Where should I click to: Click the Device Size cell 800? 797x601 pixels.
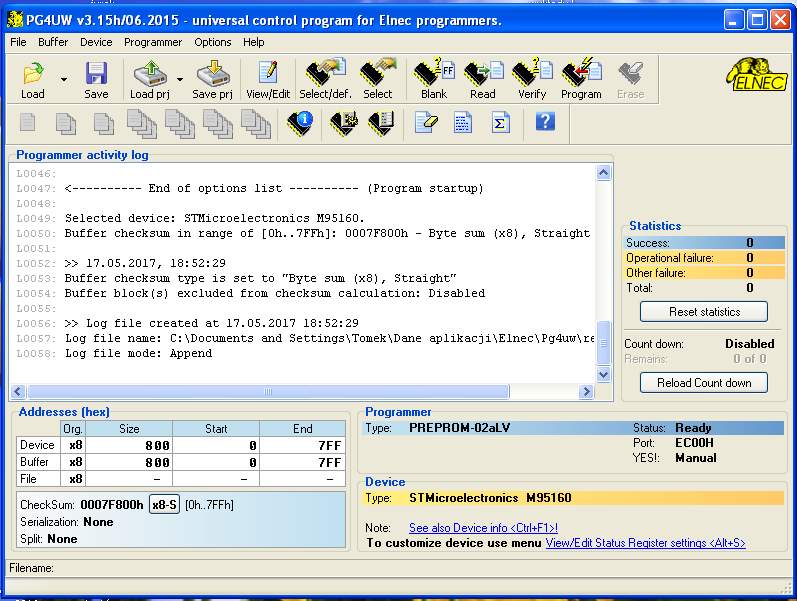(129, 445)
